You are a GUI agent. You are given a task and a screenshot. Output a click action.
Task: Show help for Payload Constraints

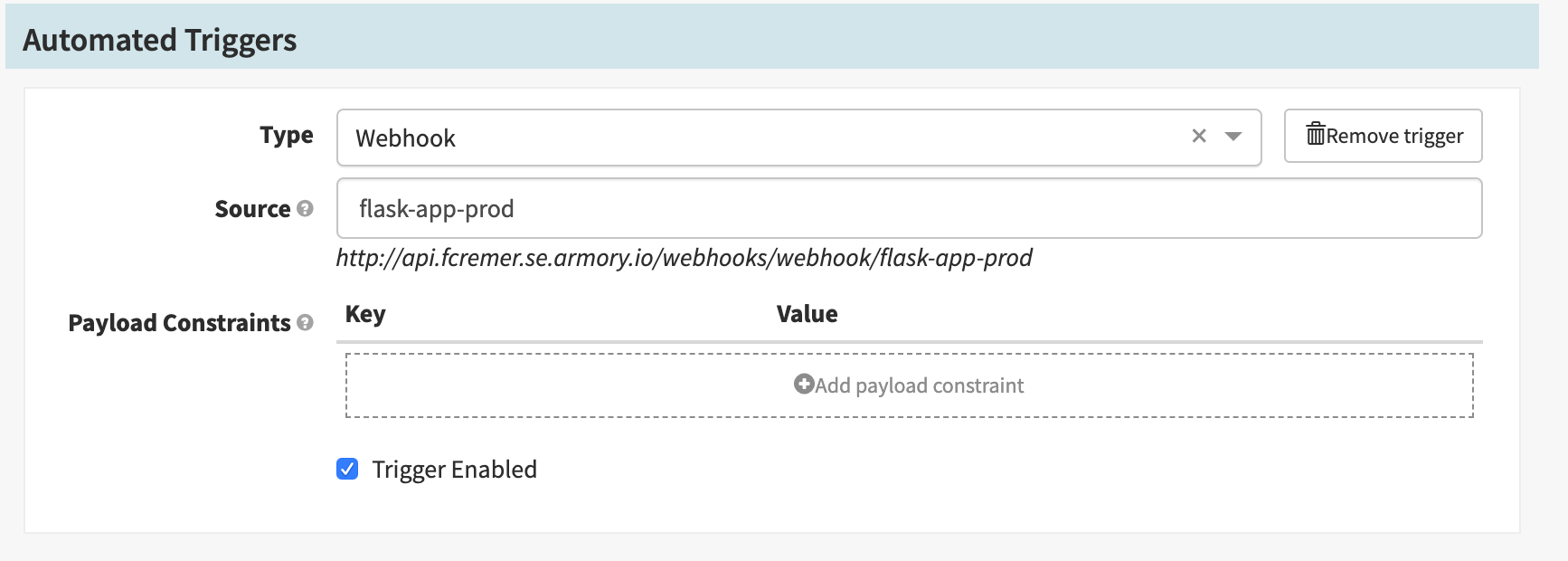pos(305,323)
